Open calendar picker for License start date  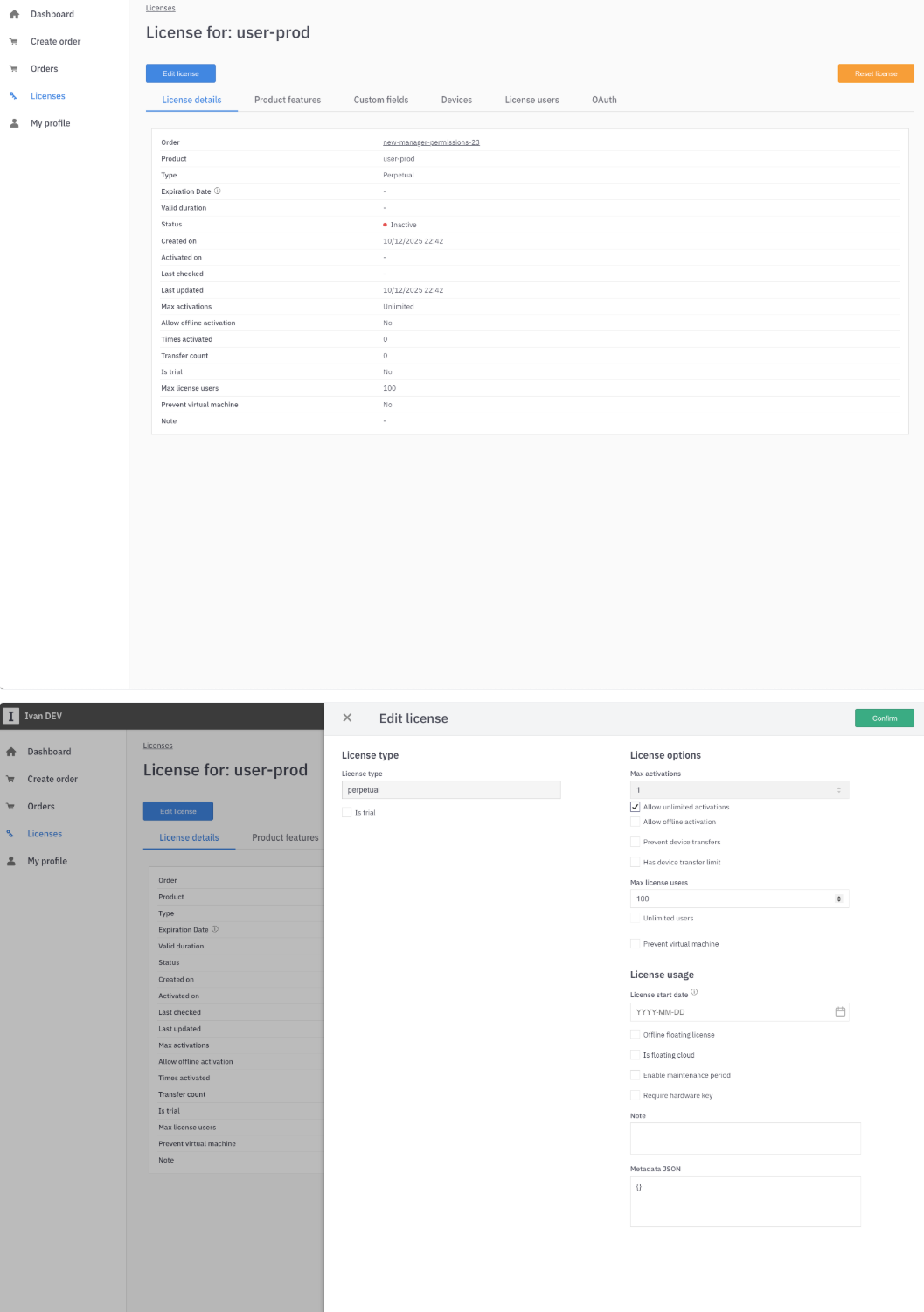(x=840, y=1012)
